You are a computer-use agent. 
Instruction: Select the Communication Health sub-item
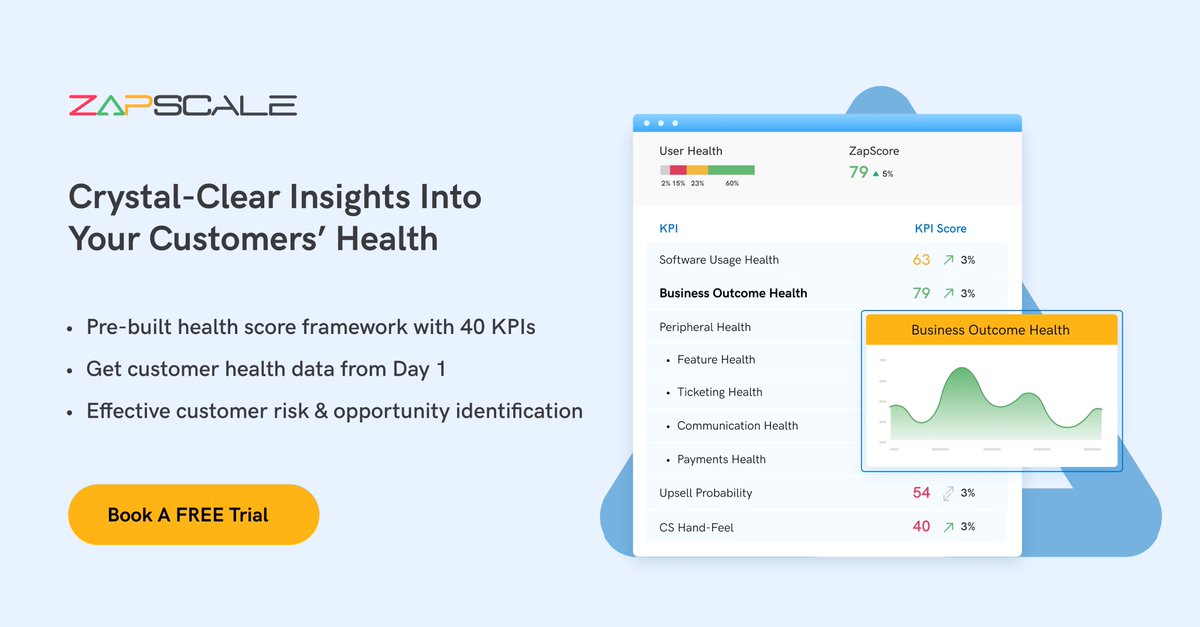[x=737, y=426]
